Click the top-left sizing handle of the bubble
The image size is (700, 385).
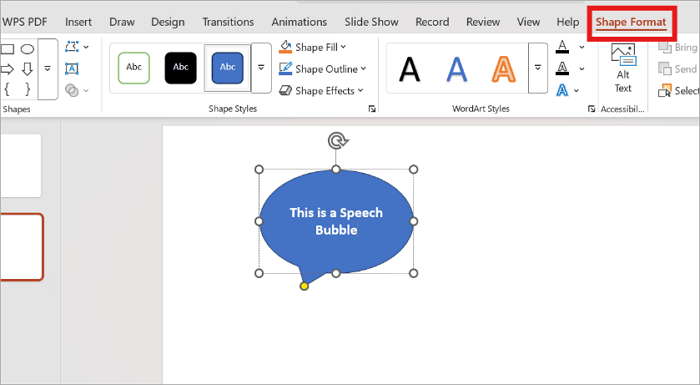(259, 169)
